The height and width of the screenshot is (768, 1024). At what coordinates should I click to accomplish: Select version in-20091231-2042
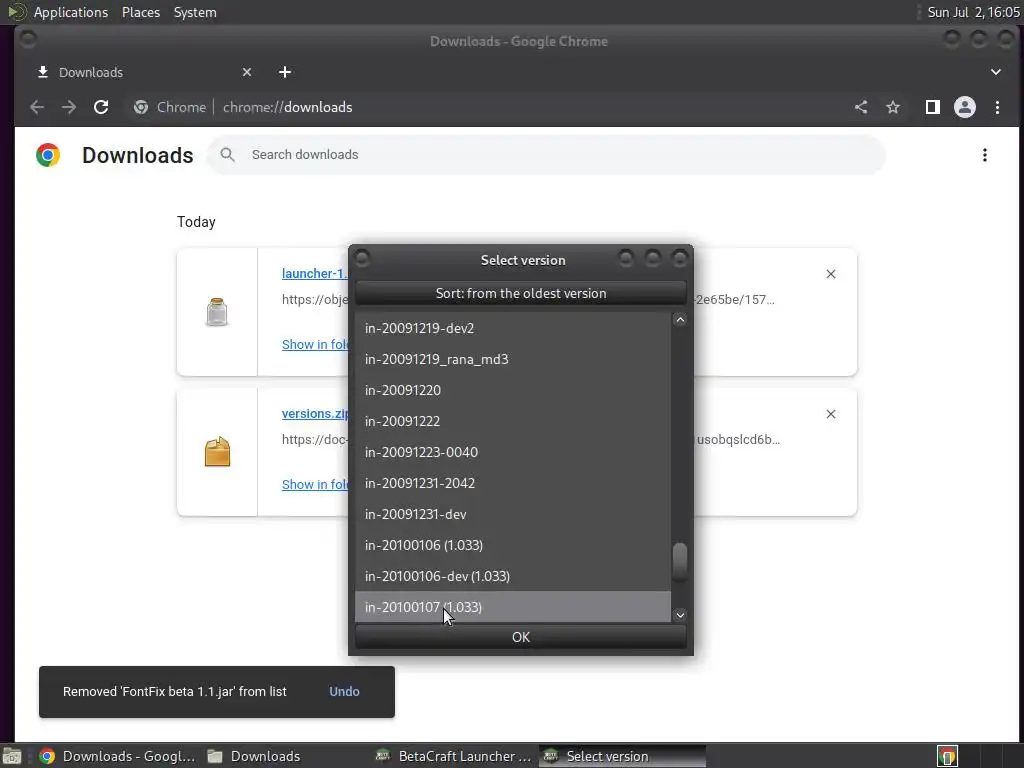coord(513,483)
